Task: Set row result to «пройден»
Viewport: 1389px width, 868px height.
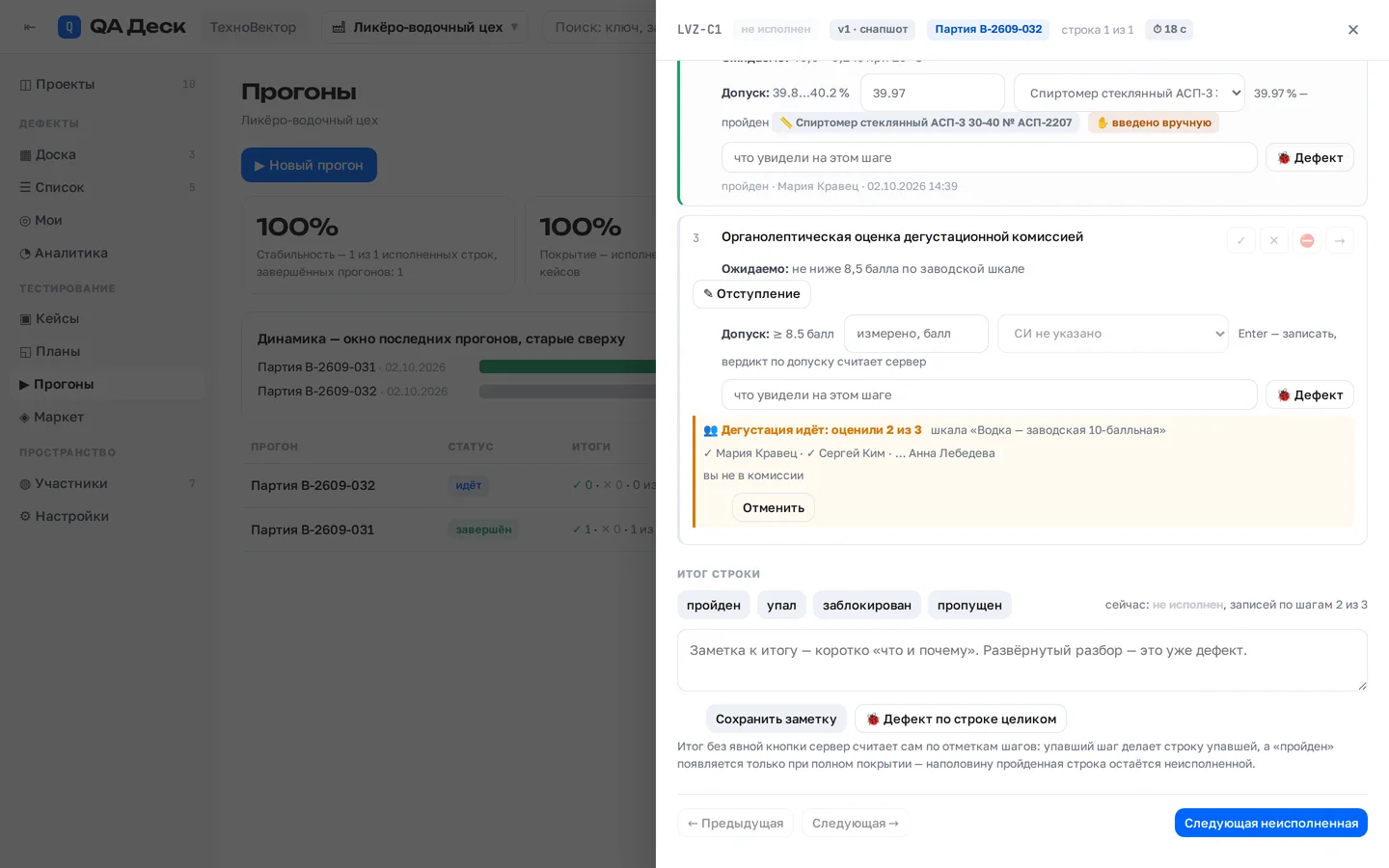Action: click(714, 605)
